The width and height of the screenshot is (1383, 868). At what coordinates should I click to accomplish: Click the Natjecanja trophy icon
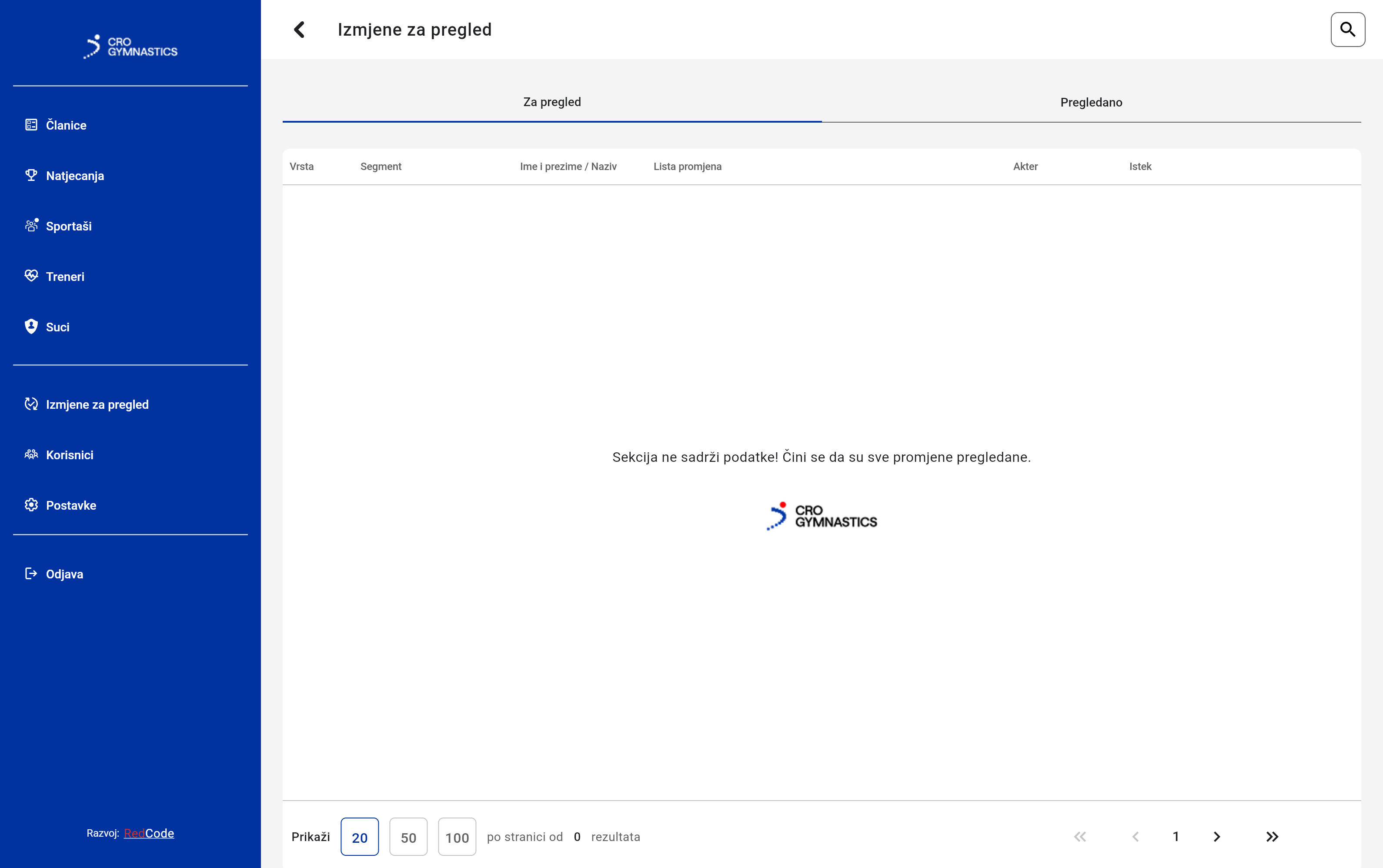click(31, 175)
